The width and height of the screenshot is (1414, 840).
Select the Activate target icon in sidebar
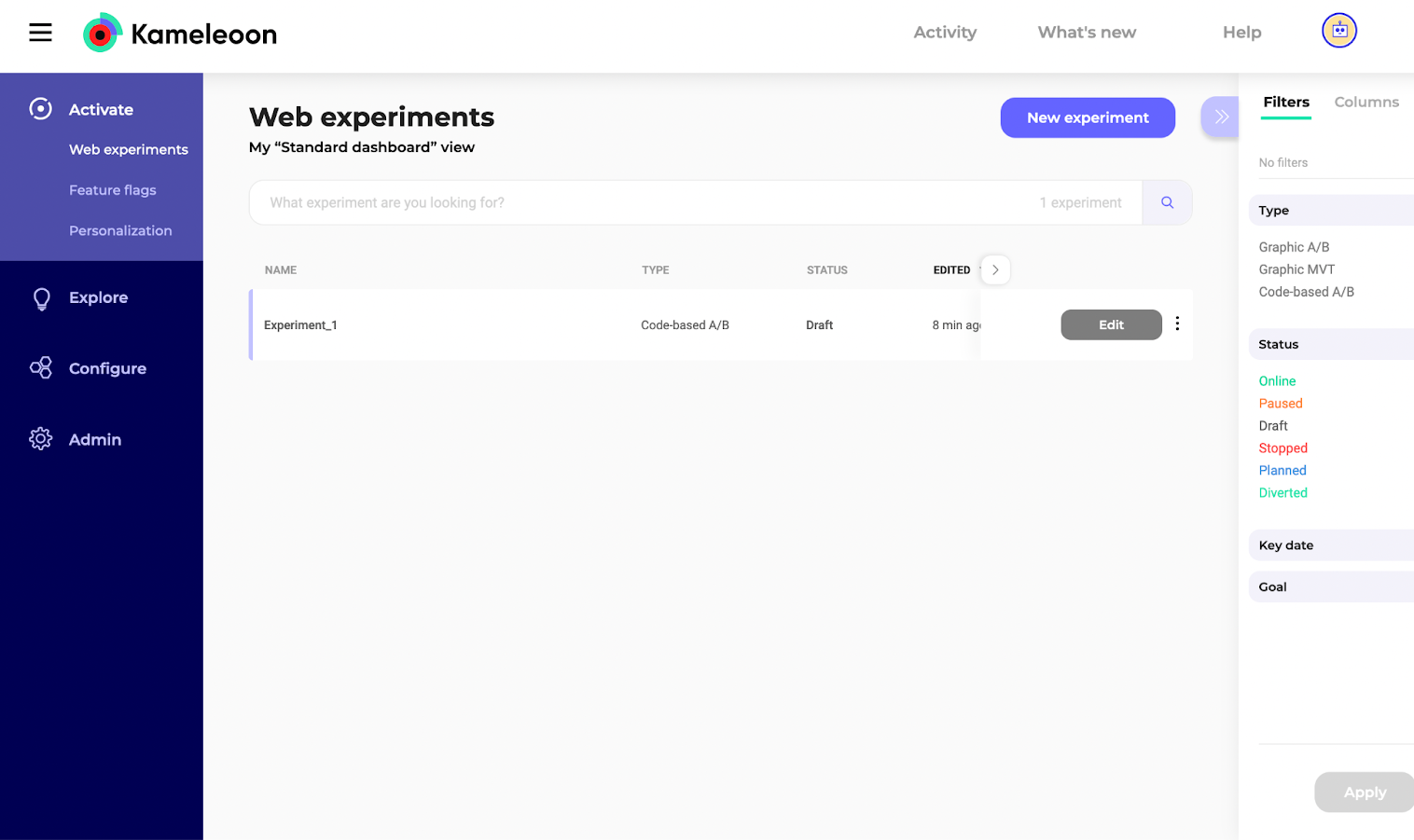[x=40, y=108]
